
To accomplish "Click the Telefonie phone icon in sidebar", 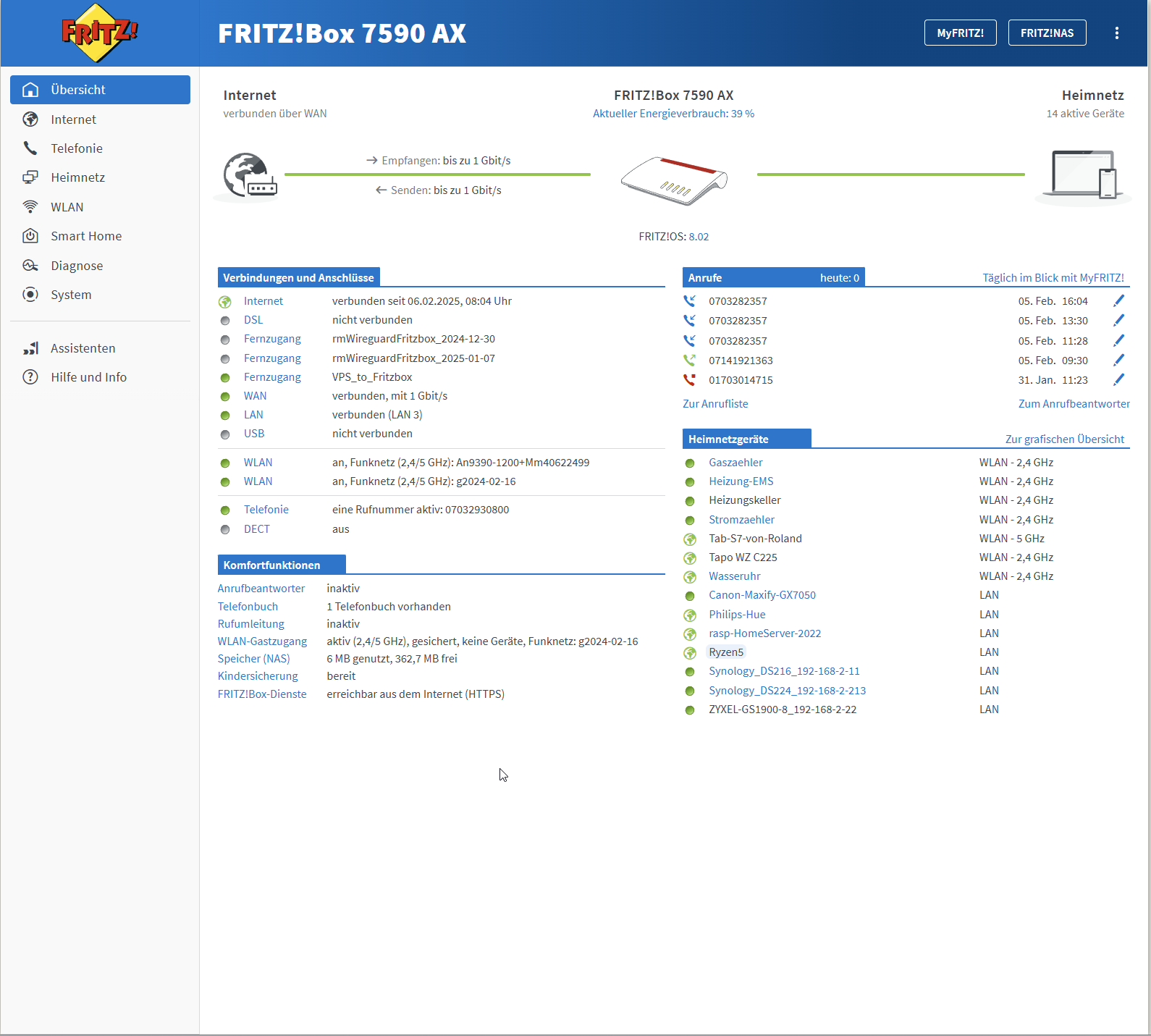I will [30, 148].
